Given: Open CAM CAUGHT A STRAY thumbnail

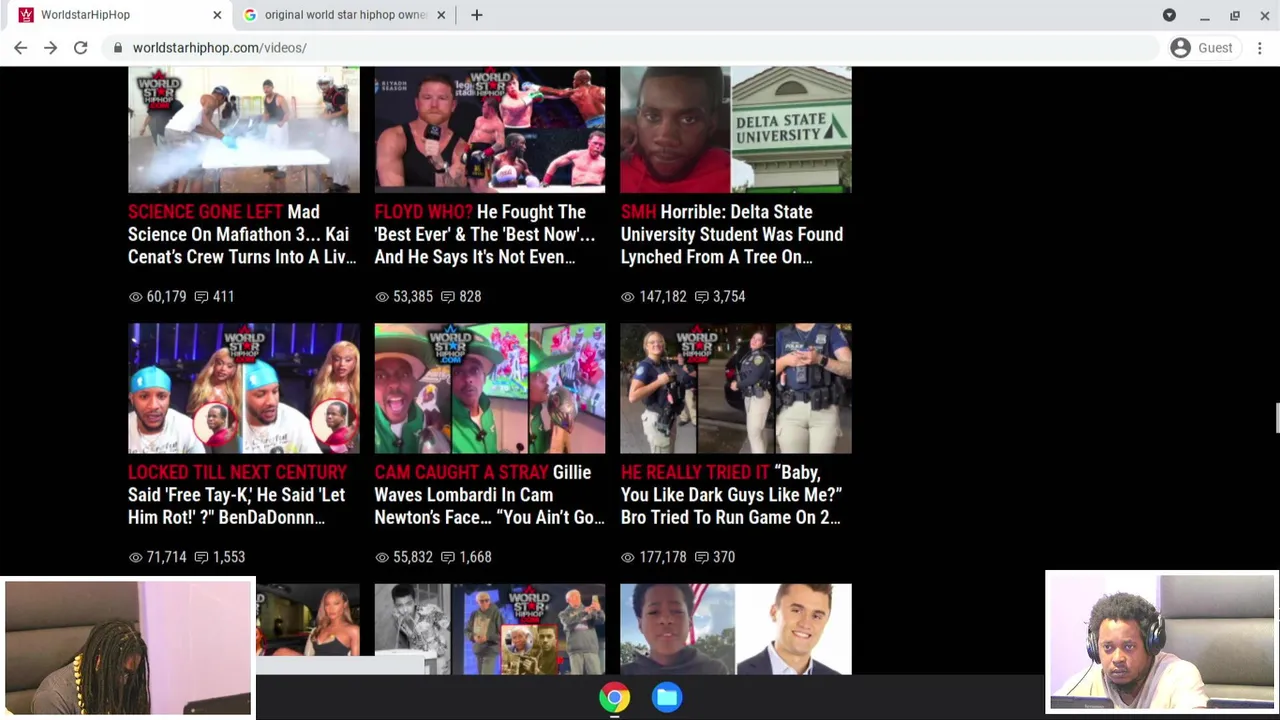Looking at the screenshot, I should coord(490,388).
